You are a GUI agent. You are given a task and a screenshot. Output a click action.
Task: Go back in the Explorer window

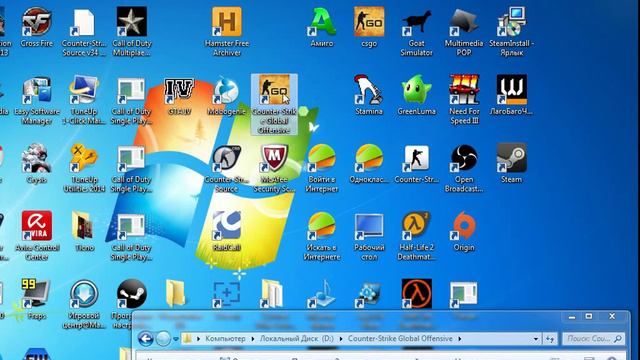pos(146,338)
